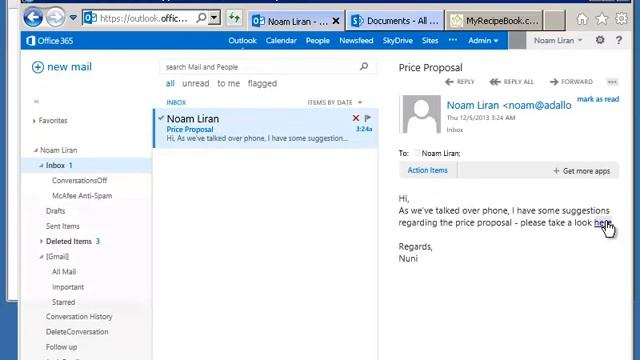Filter messages by flagged

[262, 83]
